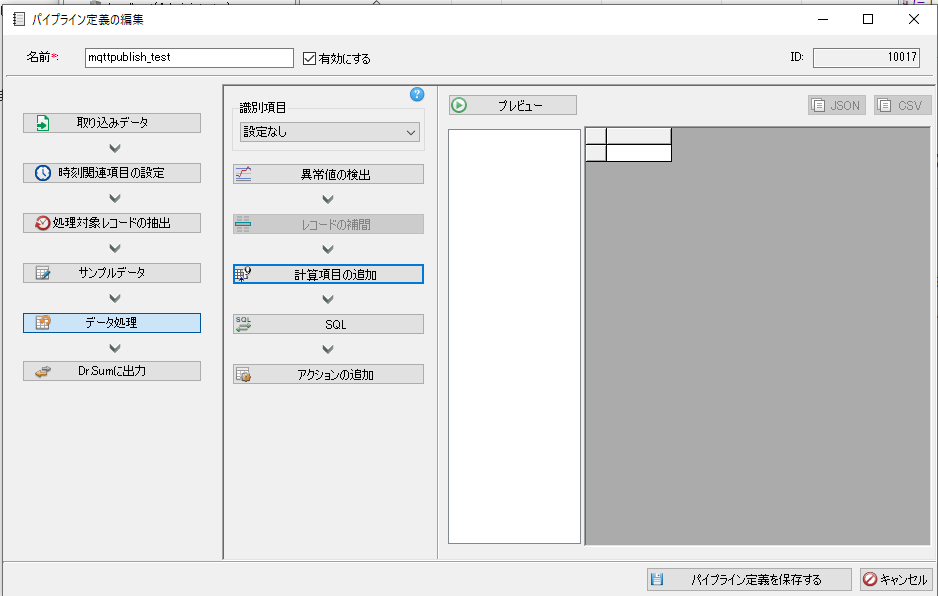Click the CSV copy button

click(903, 105)
